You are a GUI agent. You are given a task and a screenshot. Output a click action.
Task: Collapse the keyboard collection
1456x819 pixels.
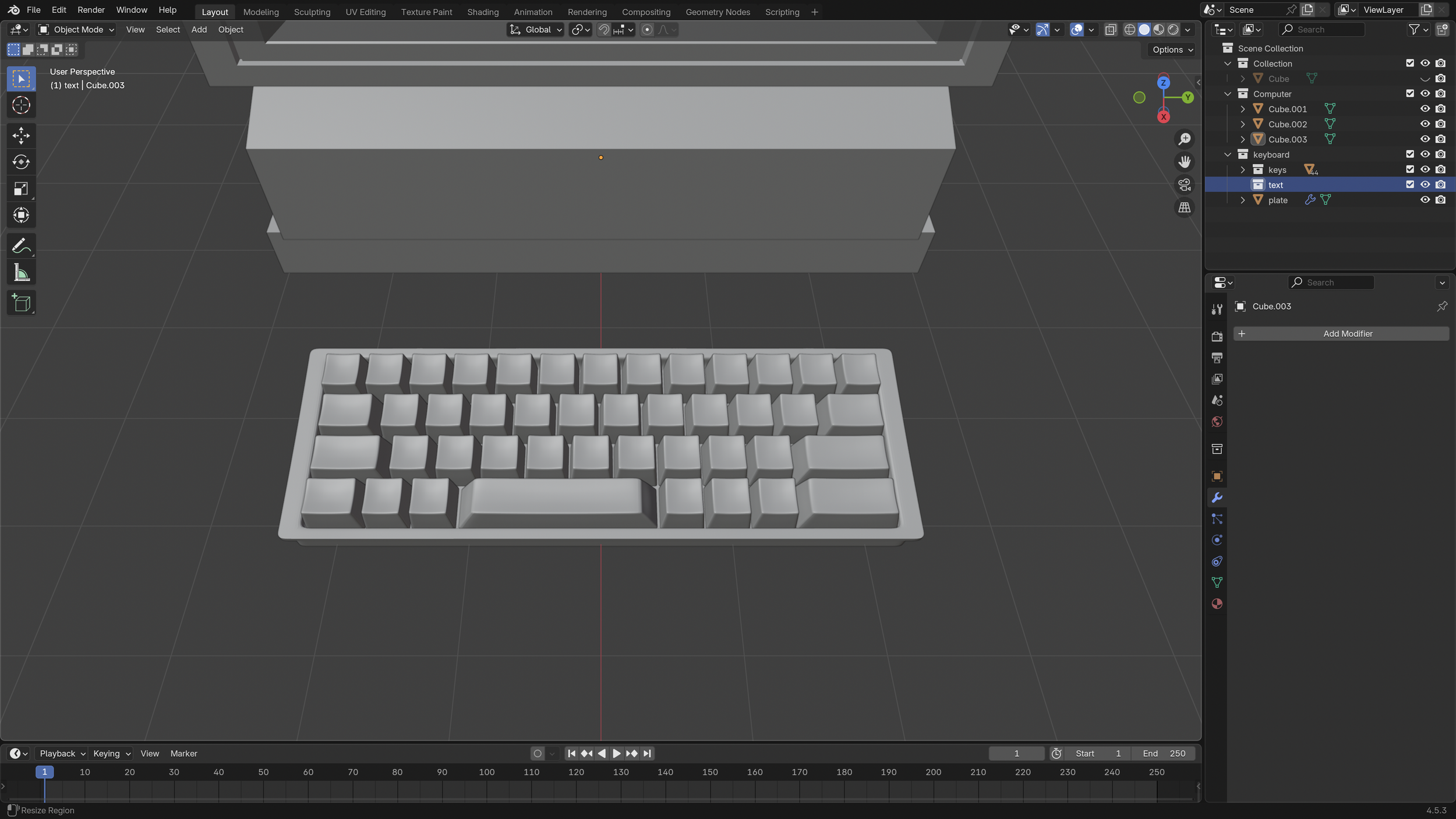(1227, 154)
